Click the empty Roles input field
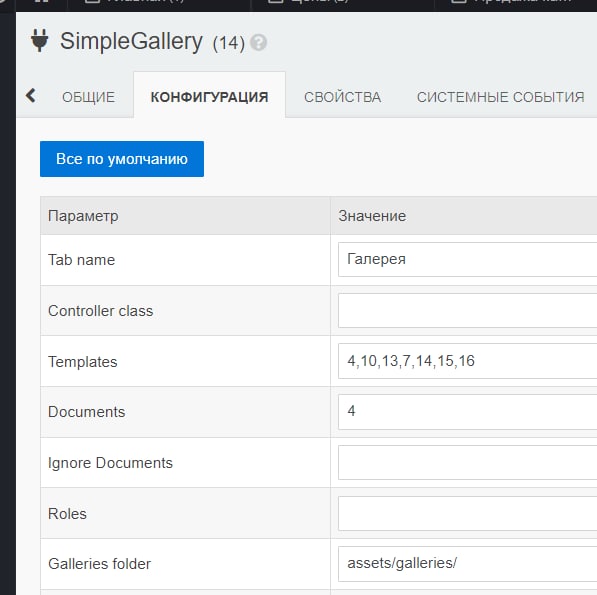Viewport: 597px width, 595px height. click(x=468, y=514)
